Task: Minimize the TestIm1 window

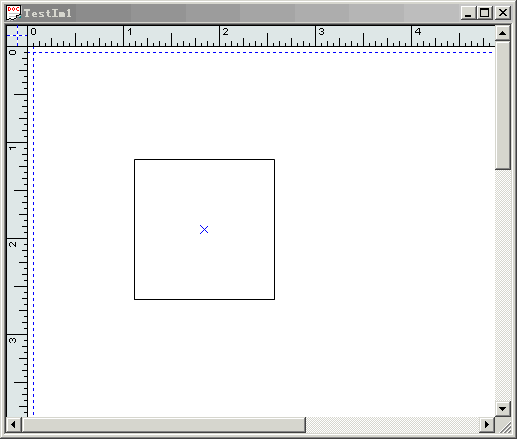Action: click(x=468, y=13)
